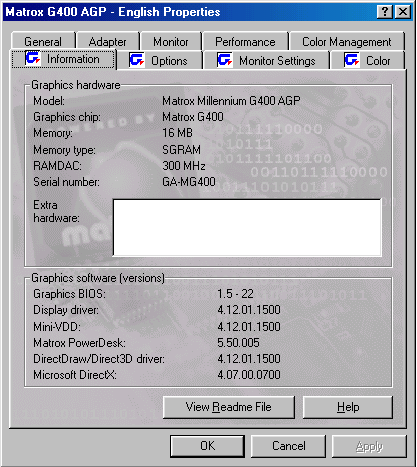This screenshot has height=467, width=417.
Task: Select the Monitor tab
Action: coord(171,42)
